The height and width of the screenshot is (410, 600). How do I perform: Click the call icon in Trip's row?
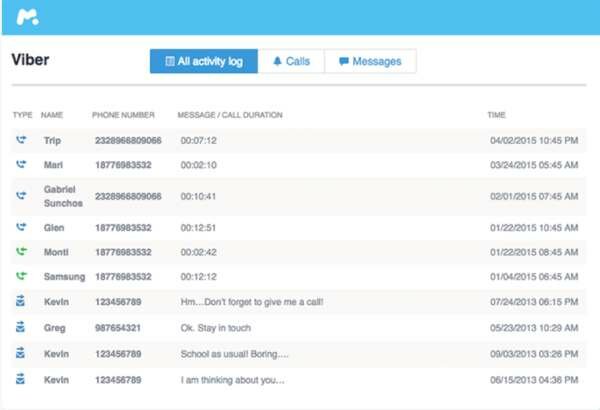(x=21, y=140)
